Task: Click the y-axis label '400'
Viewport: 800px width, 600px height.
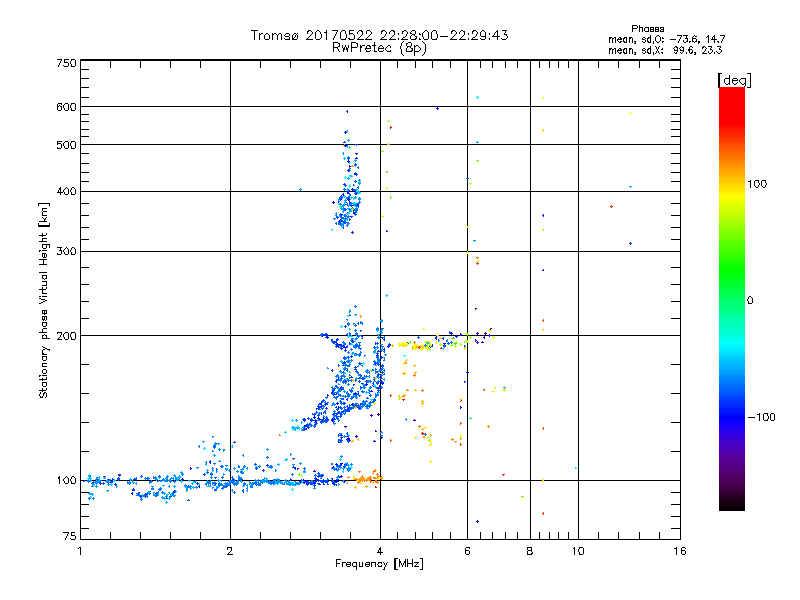Action: coord(66,192)
